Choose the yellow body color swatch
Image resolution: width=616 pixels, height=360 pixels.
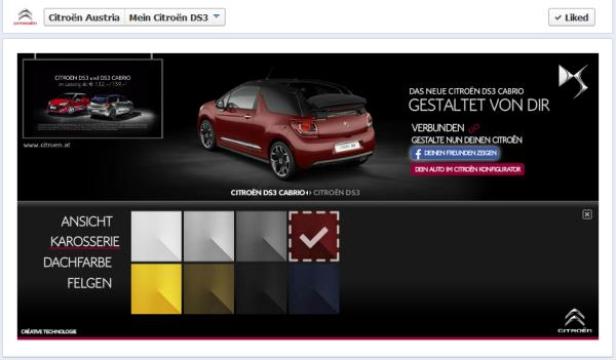pos(156,289)
